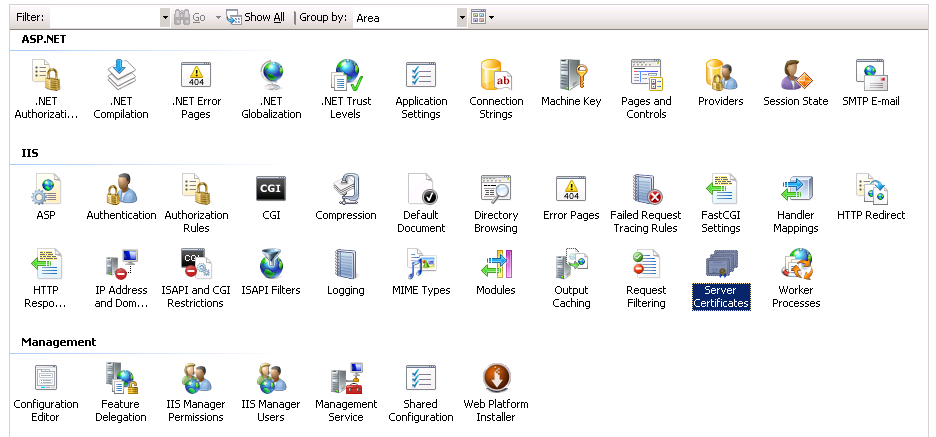Image resolution: width=936 pixels, height=437 pixels.
Task: Click the Go filter button
Action: click(190, 18)
